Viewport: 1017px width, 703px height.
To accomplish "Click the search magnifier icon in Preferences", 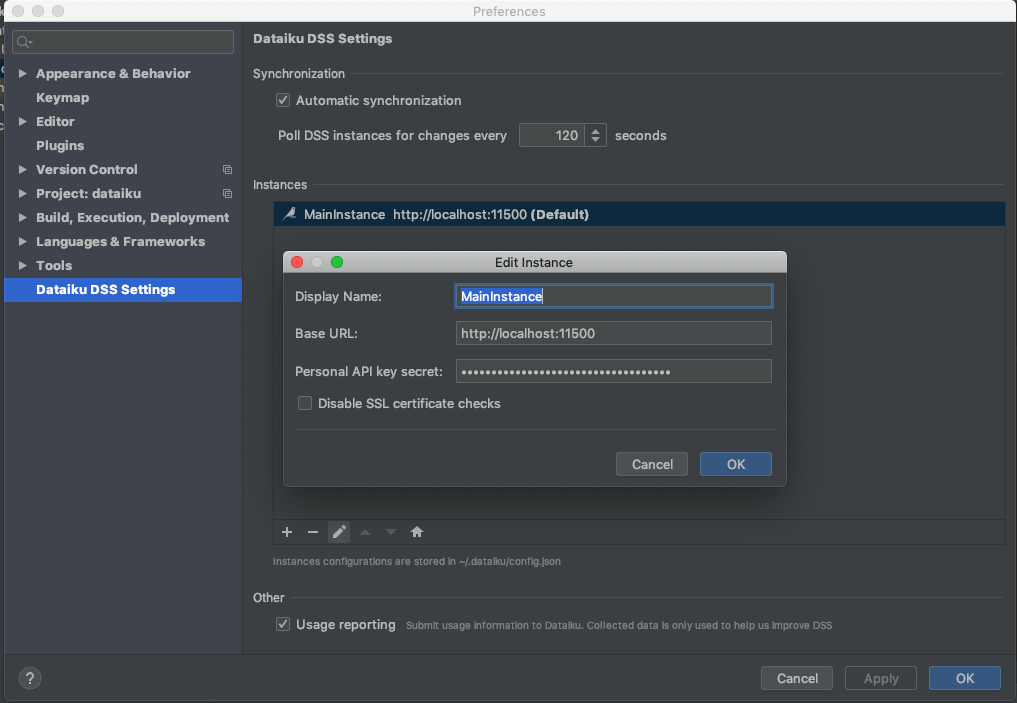I will 24,42.
